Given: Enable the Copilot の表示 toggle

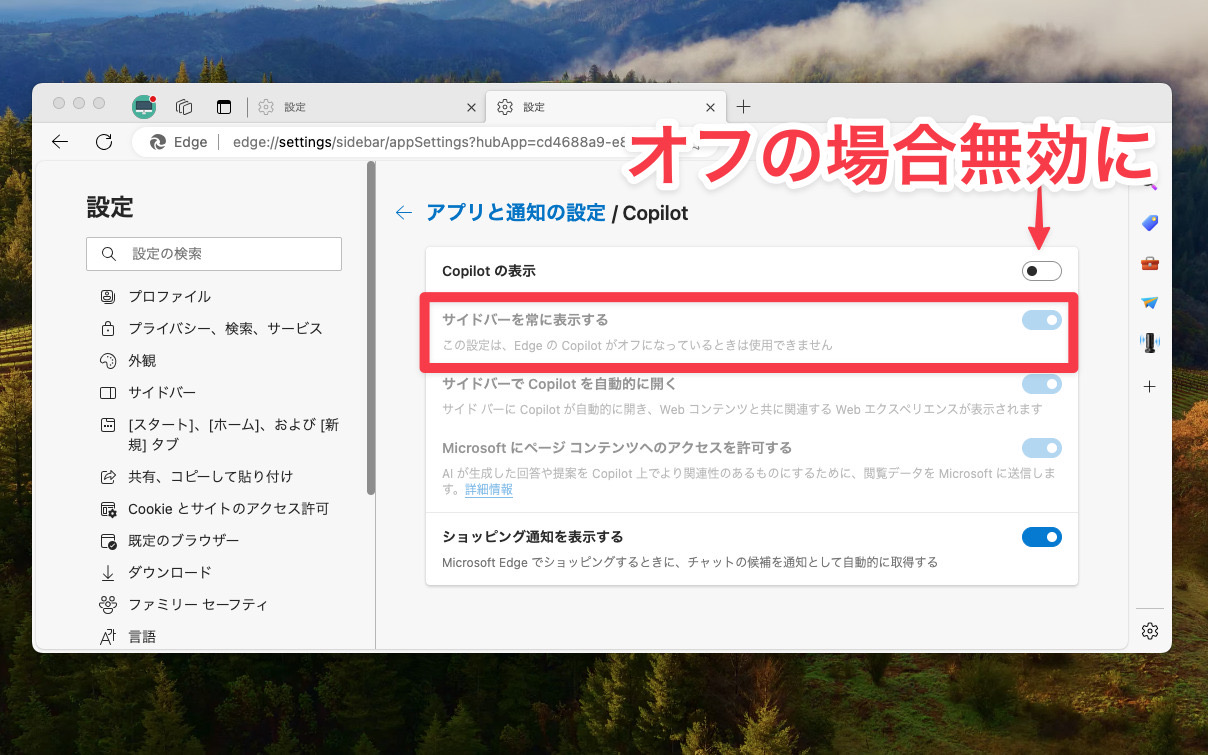Looking at the screenshot, I should (x=1041, y=270).
